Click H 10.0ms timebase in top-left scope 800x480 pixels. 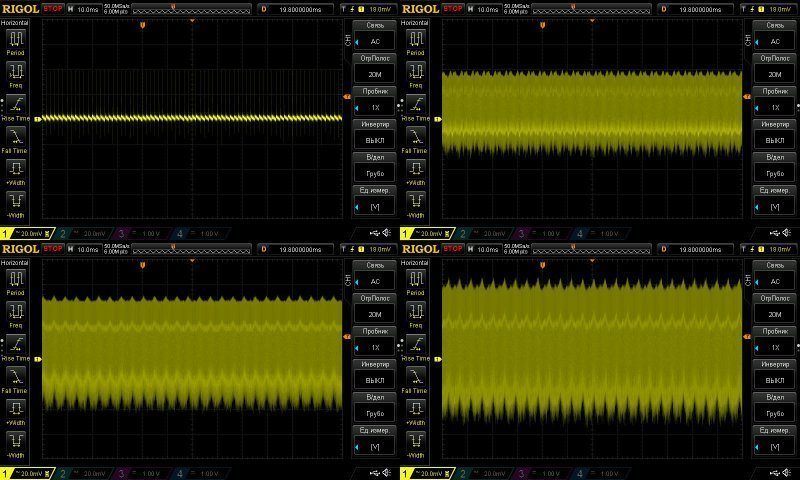point(84,9)
